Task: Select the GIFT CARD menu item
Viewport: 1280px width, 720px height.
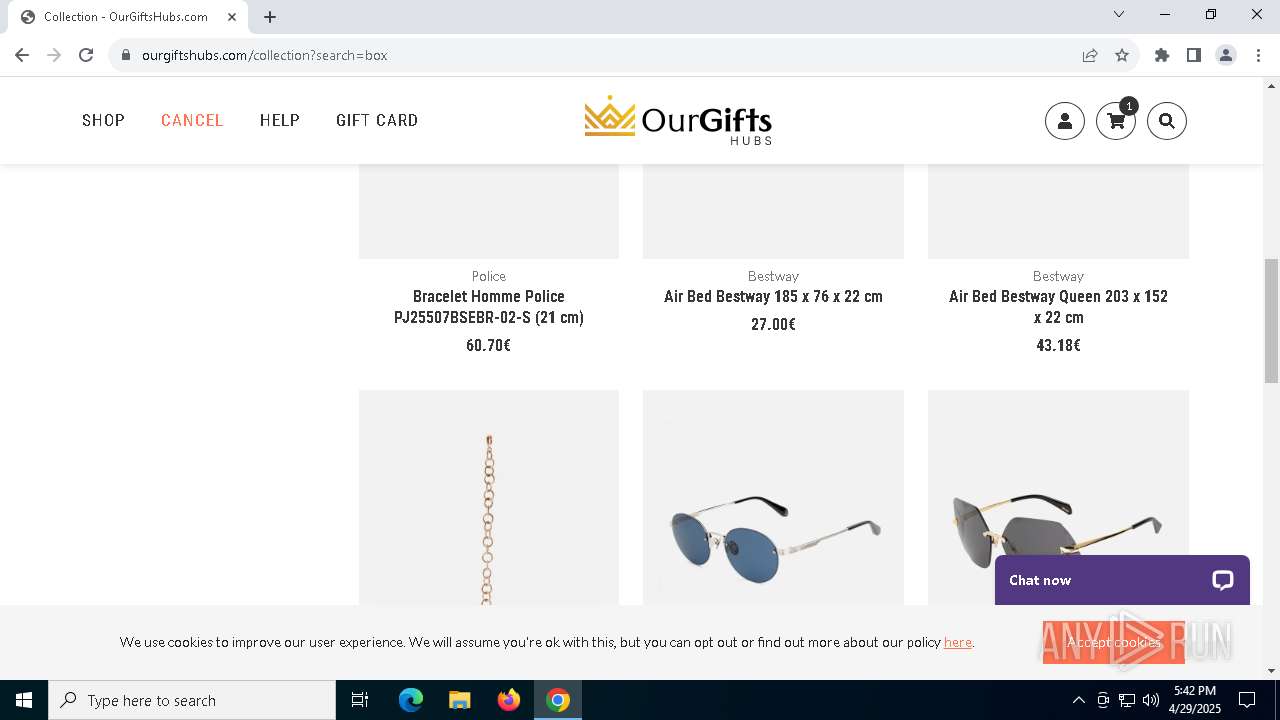Action: pos(377,120)
